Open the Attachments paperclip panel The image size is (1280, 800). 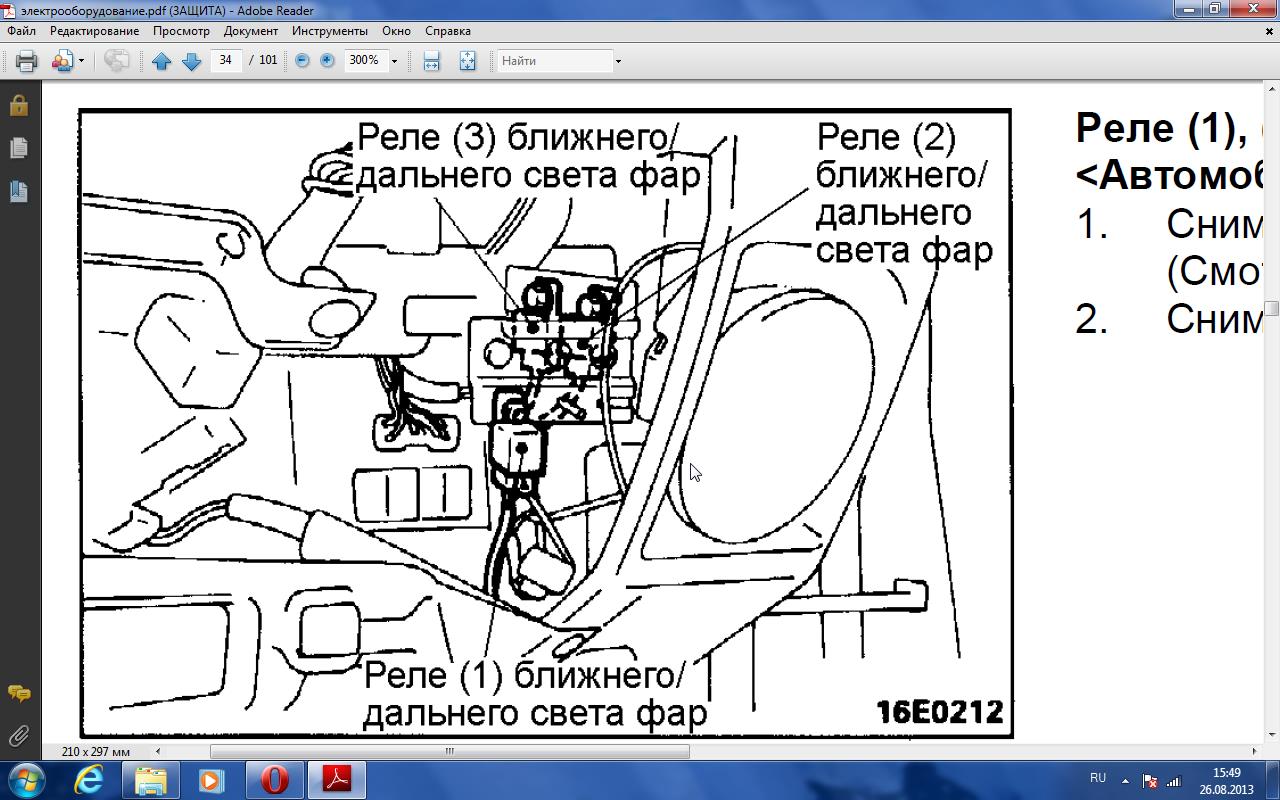[x=19, y=737]
